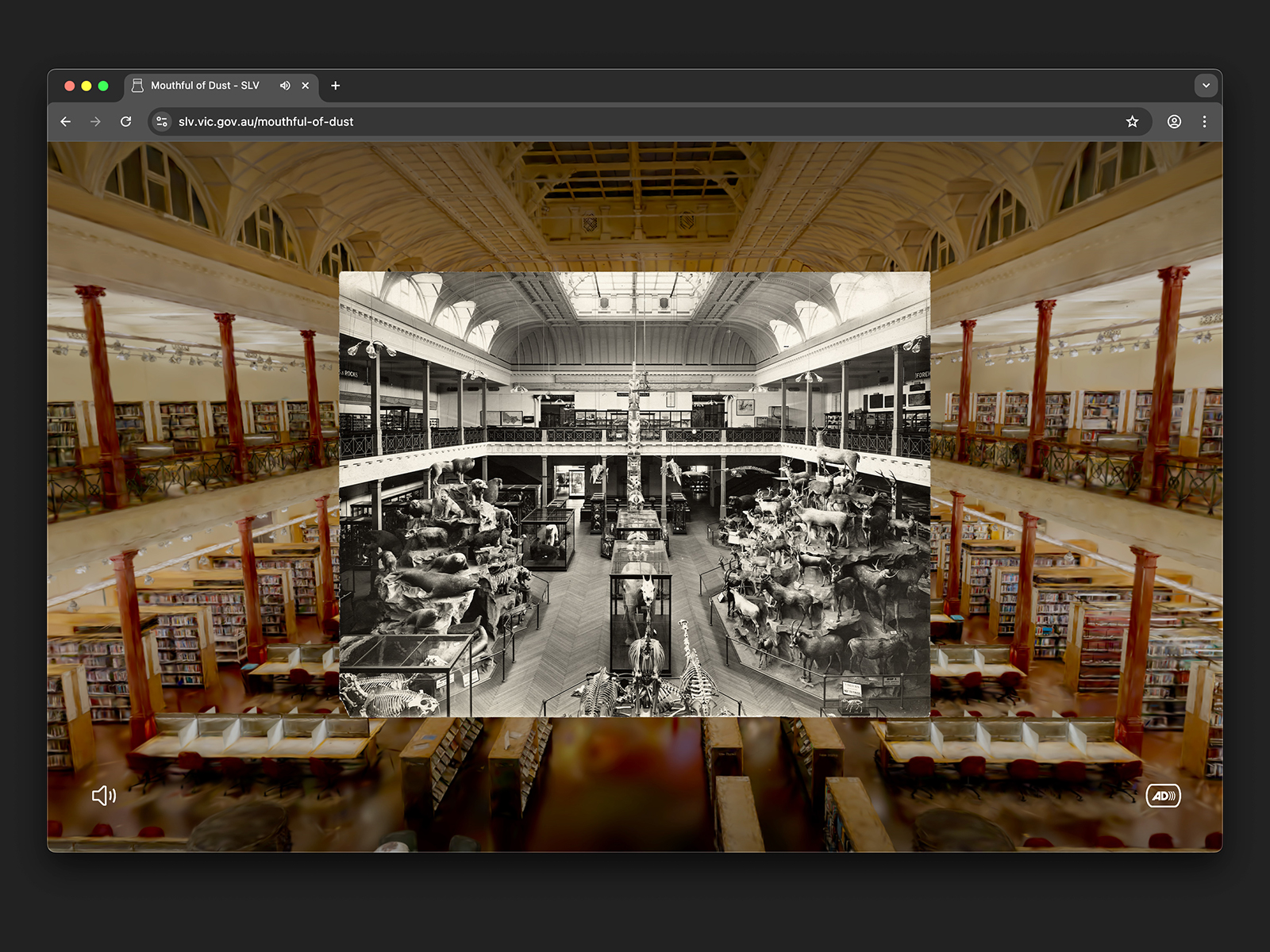This screenshot has width=1270, height=952.
Task: Close the Mouthful of Dust tab
Action: coord(306,86)
